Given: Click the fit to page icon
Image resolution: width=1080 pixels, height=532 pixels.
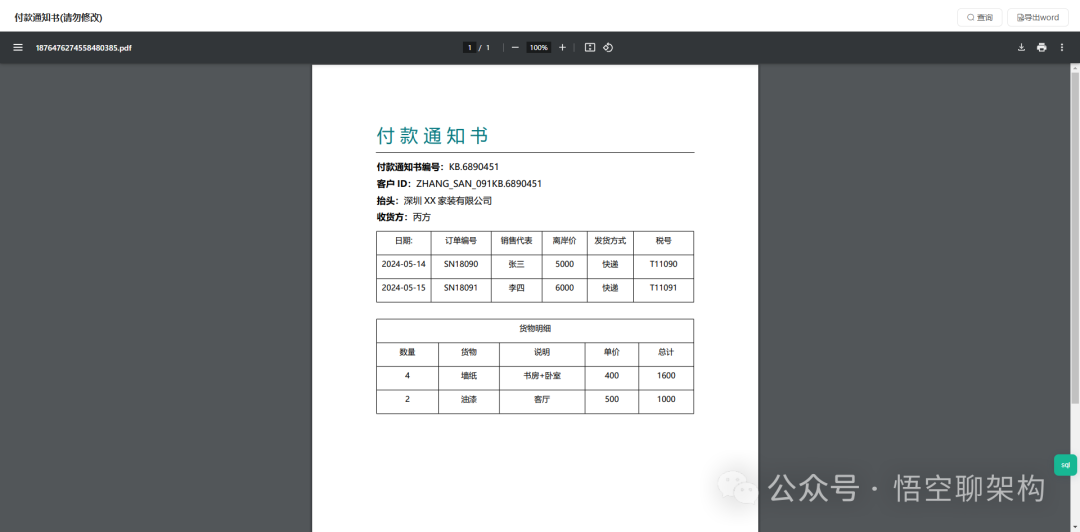Looking at the screenshot, I should coord(590,48).
